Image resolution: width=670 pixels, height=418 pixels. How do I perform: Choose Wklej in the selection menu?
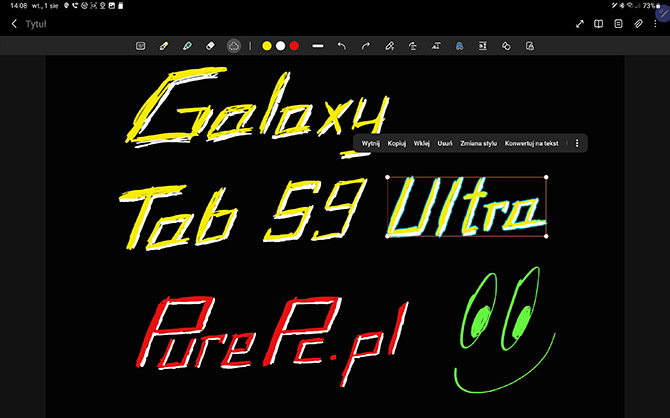click(x=421, y=144)
